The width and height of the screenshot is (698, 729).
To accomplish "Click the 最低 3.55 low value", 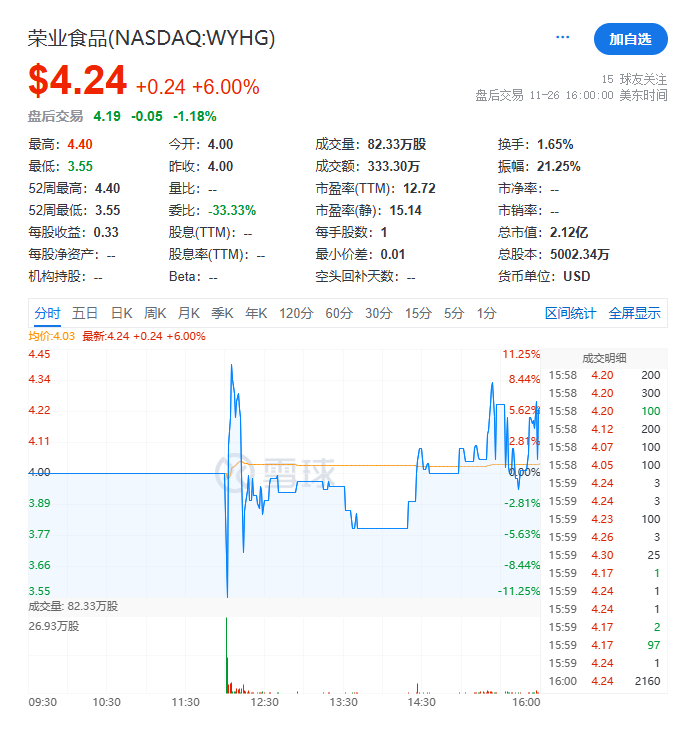I will (x=80, y=166).
